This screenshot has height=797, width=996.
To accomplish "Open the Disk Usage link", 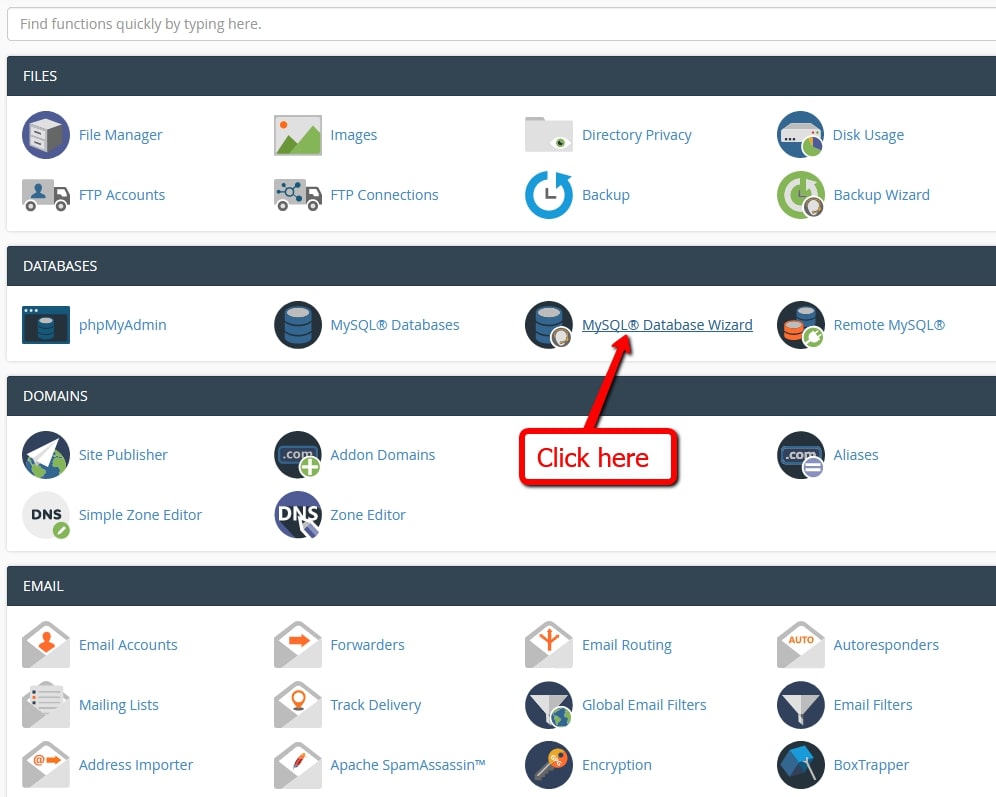I will click(x=866, y=134).
